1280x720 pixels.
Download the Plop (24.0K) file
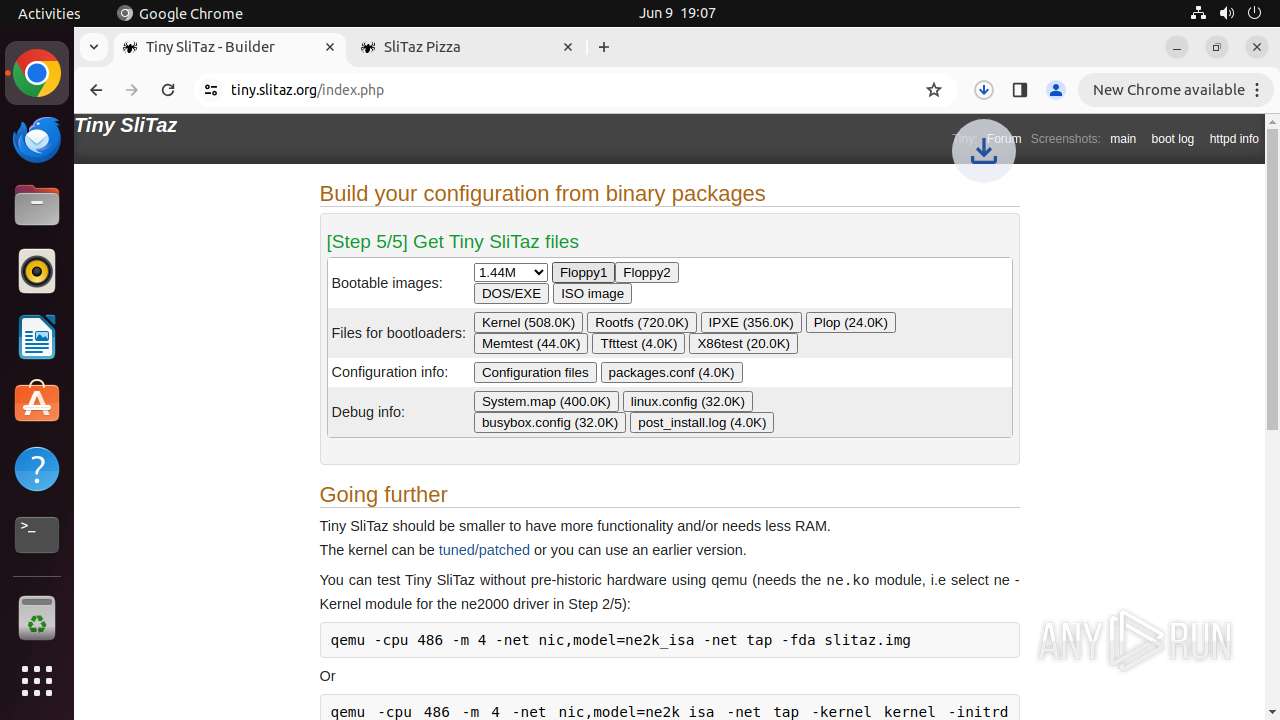(x=851, y=322)
